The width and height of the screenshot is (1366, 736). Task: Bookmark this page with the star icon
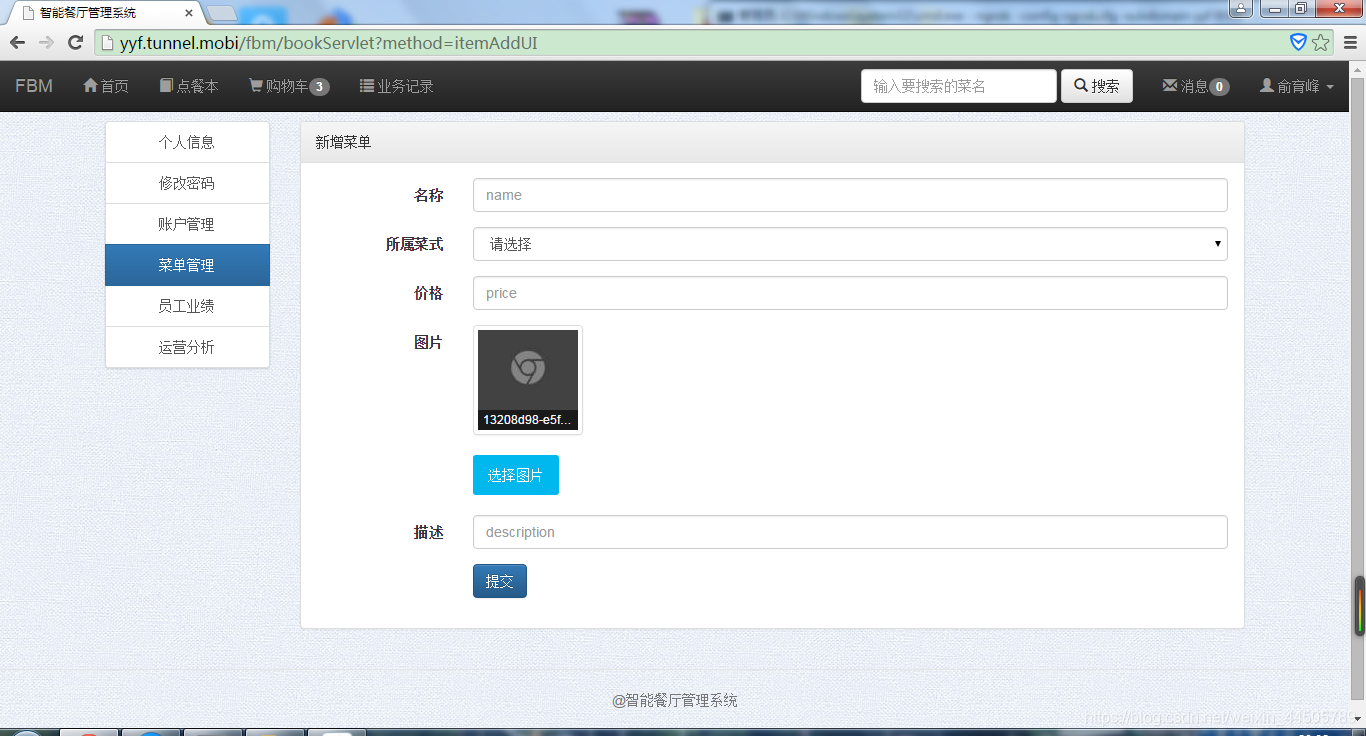click(x=1321, y=42)
